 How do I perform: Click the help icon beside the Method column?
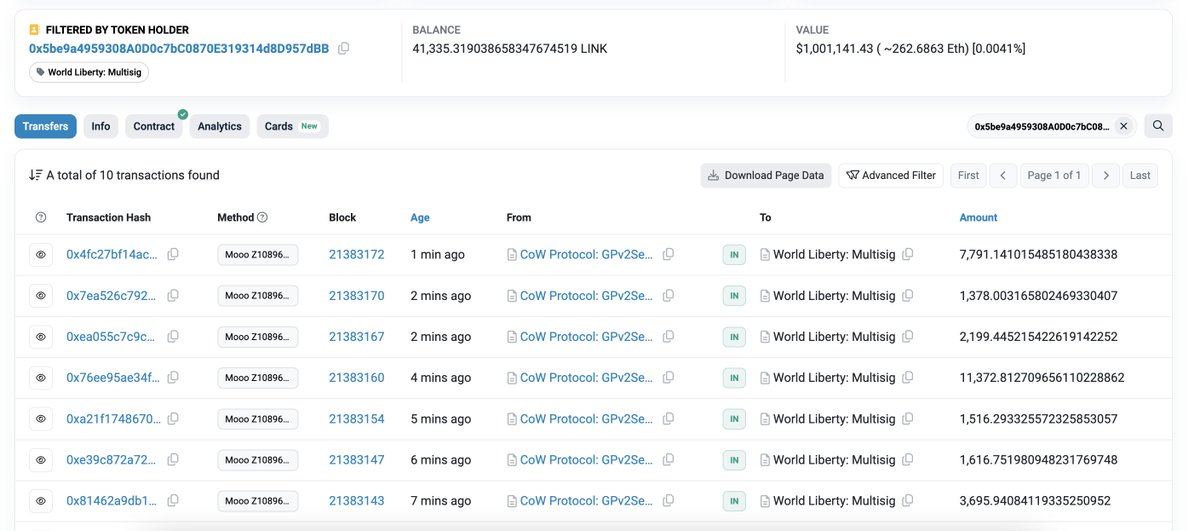click(263, 217)
